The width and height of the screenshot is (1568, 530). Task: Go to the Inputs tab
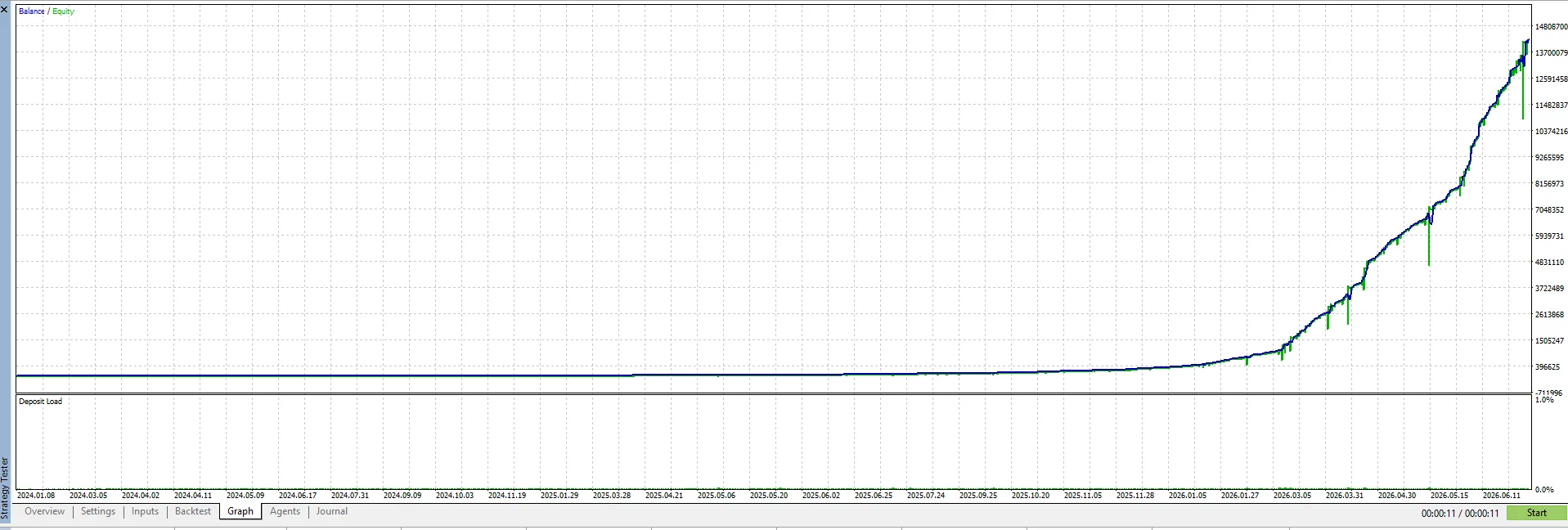coord(145,511)
